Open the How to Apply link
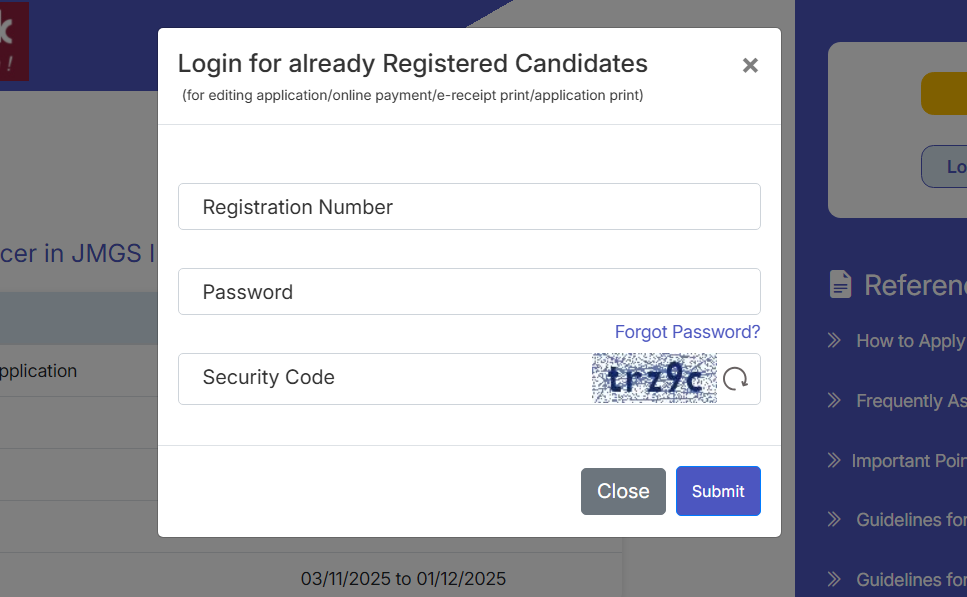Image resolution: width=967 pixels, height=597 pixels. (x=910, y=341)
